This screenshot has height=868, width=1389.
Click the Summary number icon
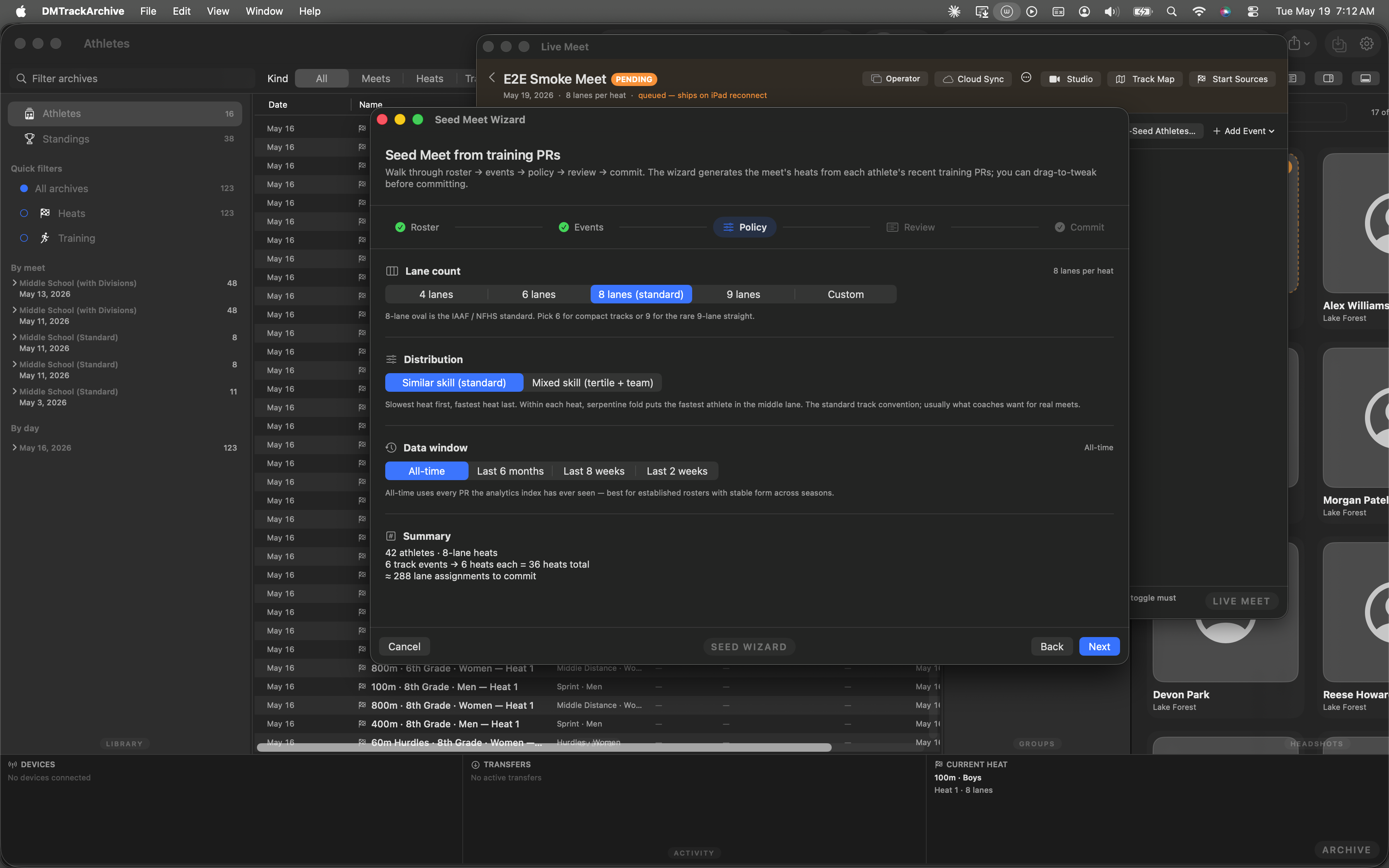(391, 536)
